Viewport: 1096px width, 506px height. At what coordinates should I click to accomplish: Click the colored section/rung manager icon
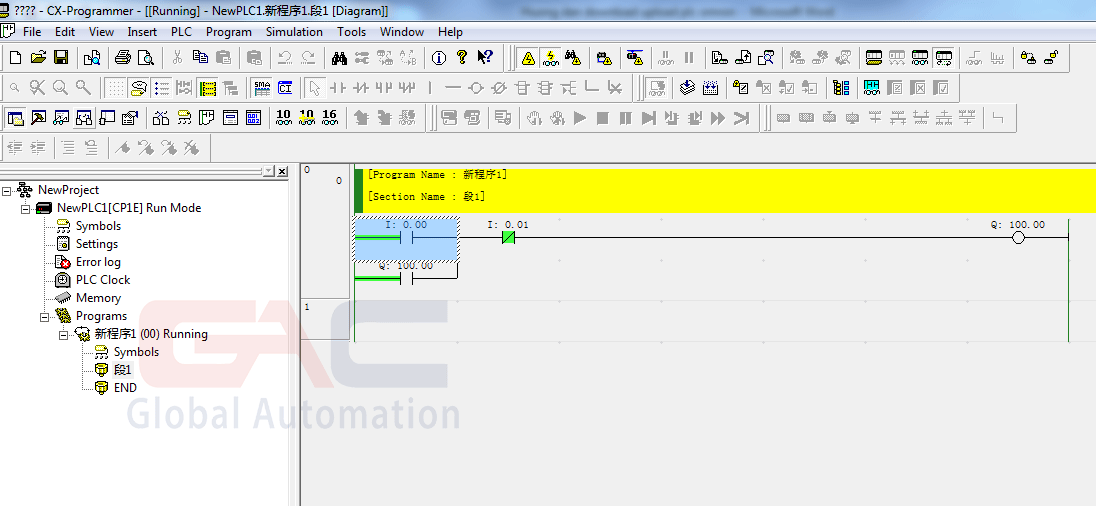coord(841,88)
